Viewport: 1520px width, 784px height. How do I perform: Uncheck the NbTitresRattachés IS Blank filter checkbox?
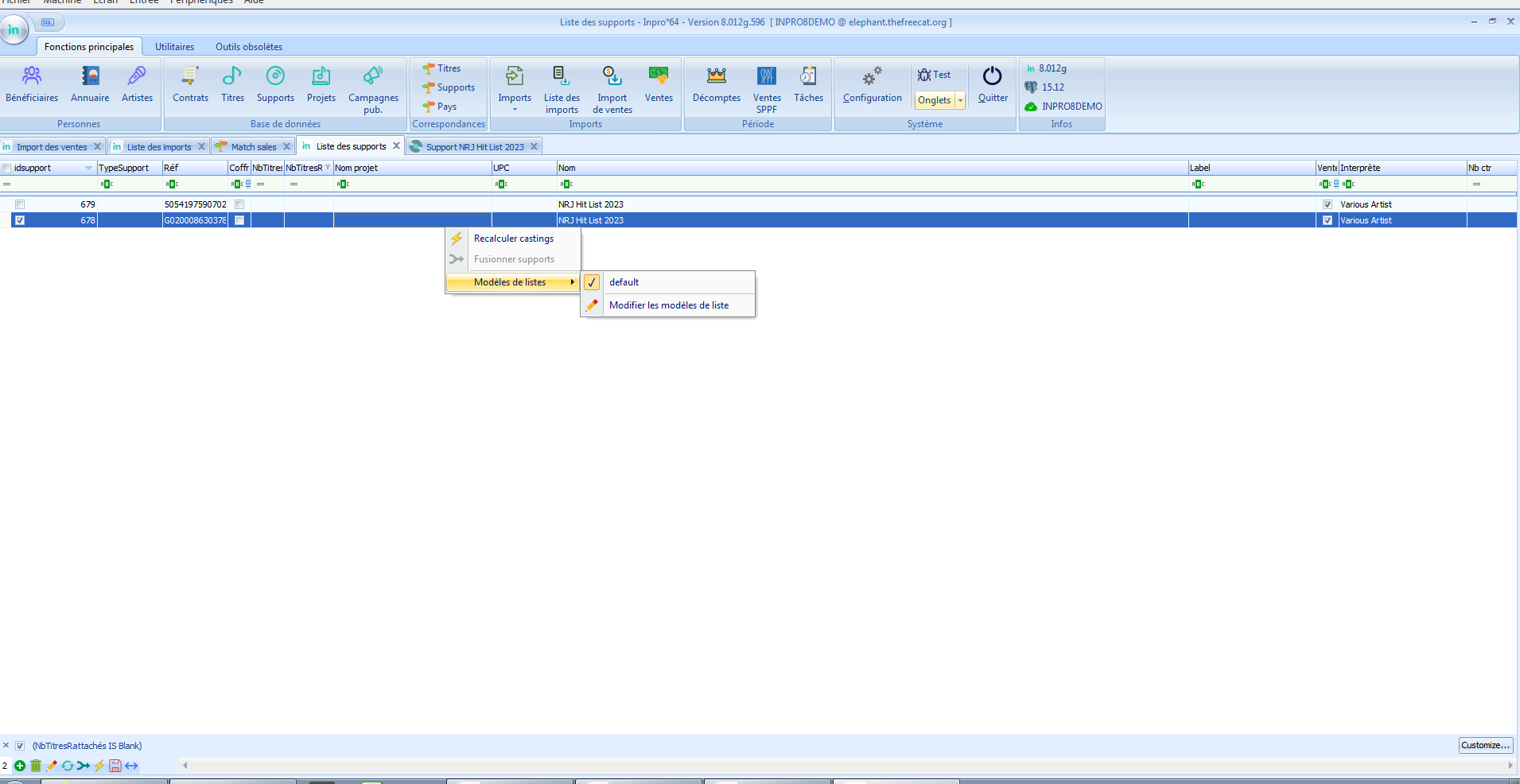coord(20,746)
